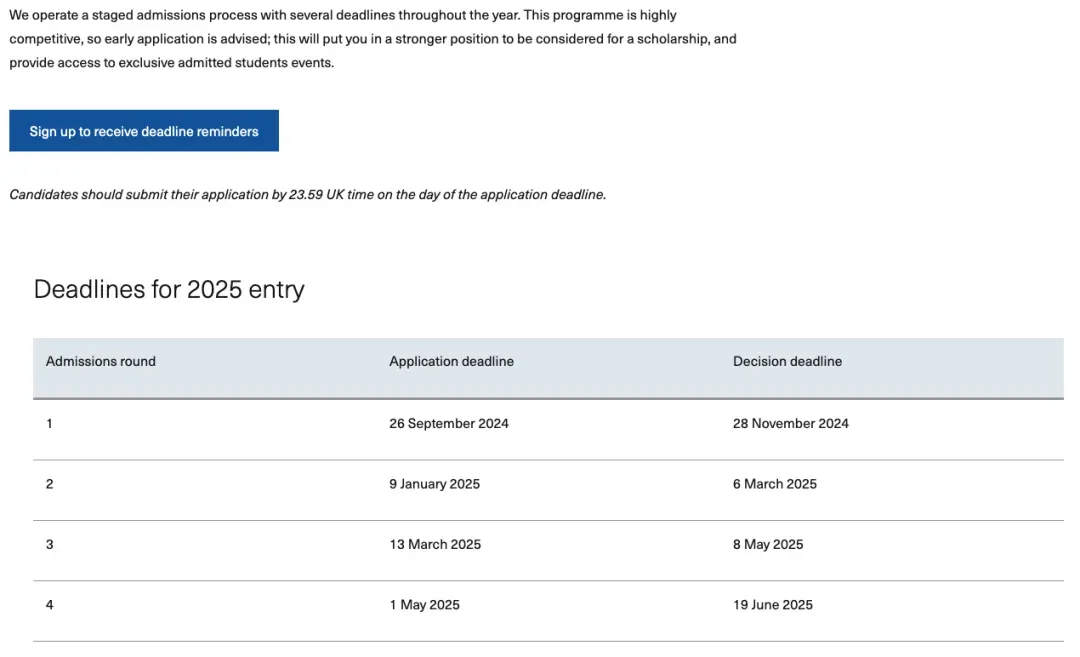Click the 19 June 2025 decision date
The width and height of the screenshot is (1080, 657).
772,605
